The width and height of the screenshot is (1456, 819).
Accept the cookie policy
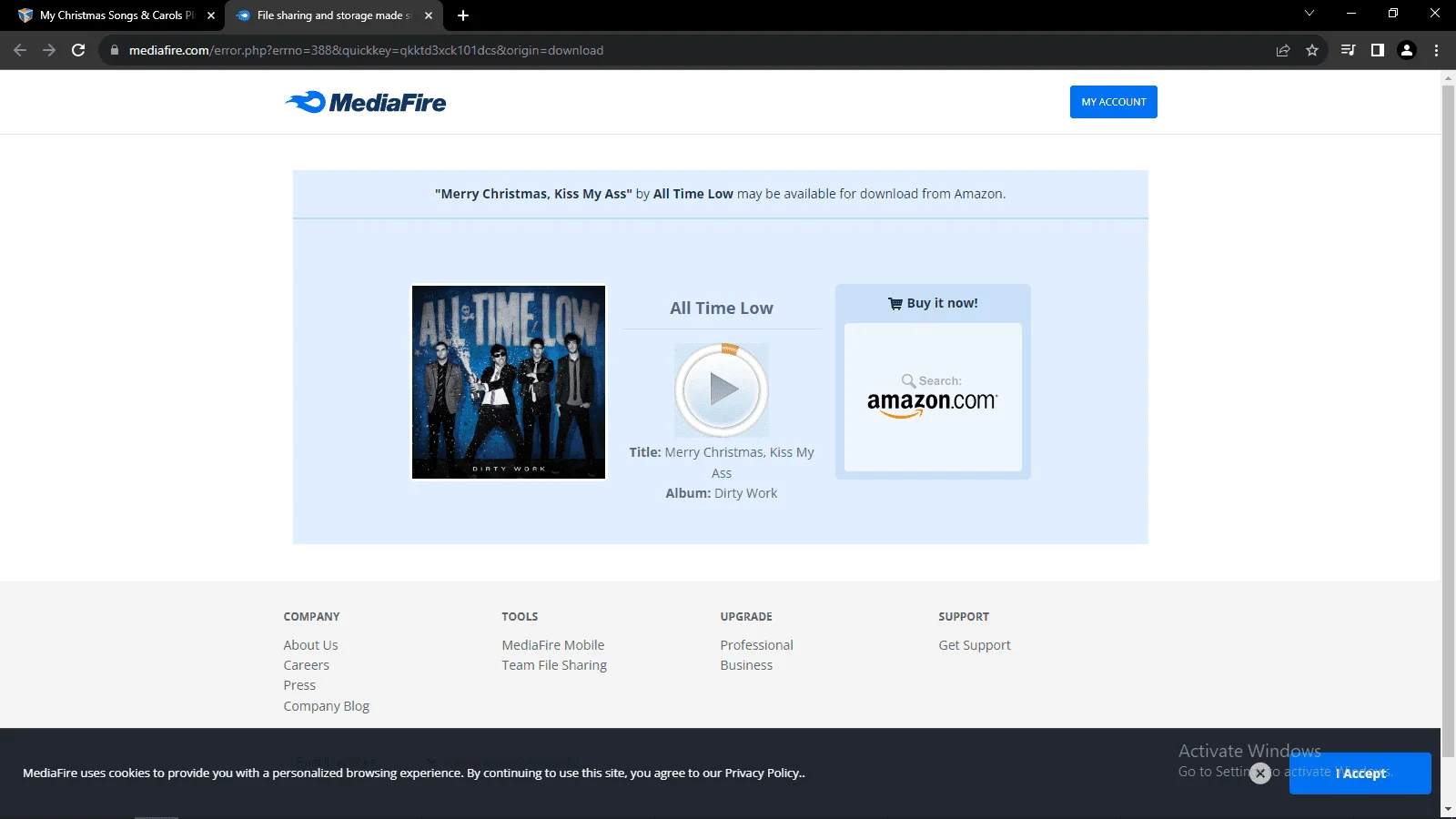coord(1360,773)
